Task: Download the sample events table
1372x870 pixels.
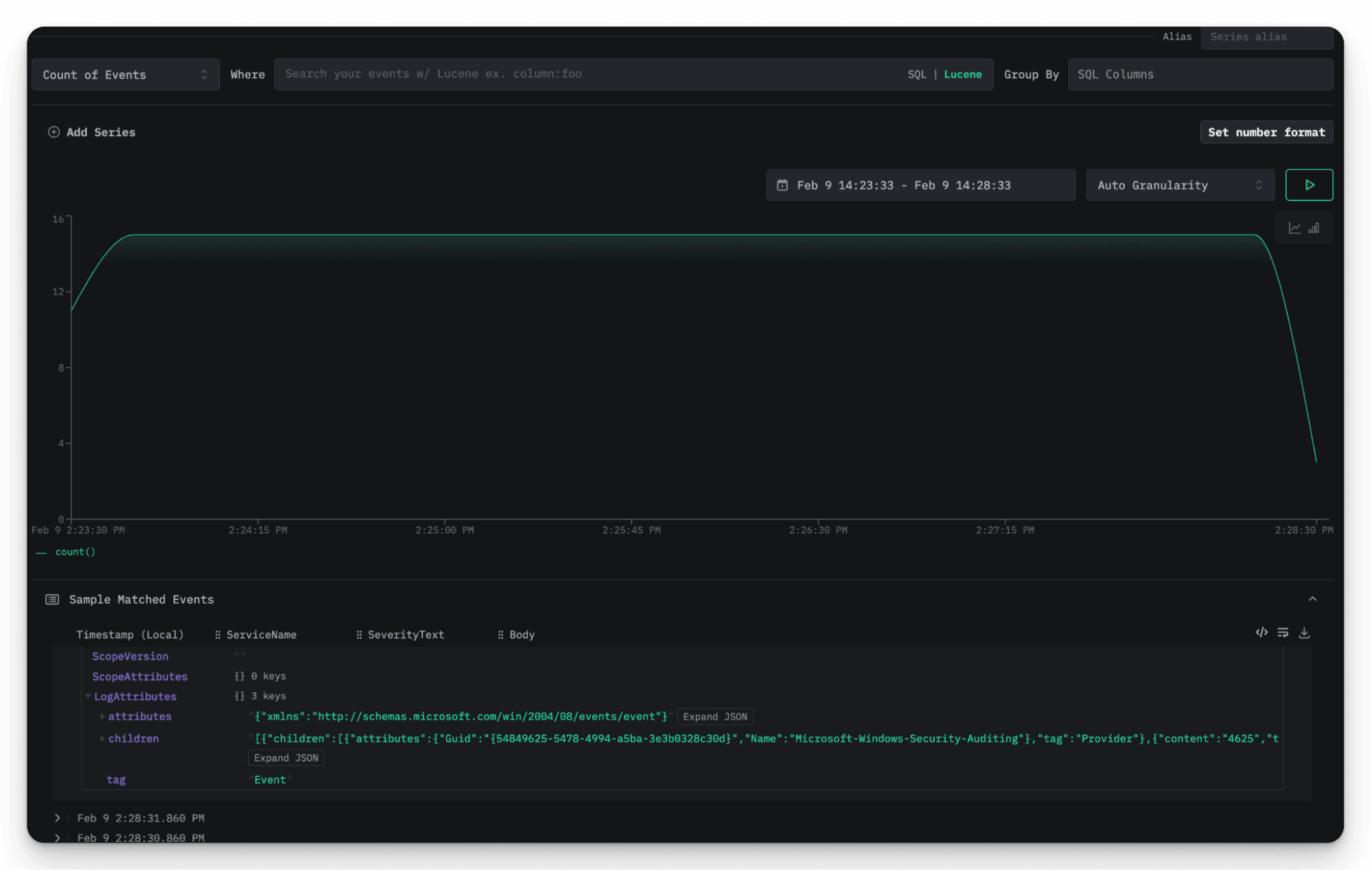Action: coord(1304,632)
